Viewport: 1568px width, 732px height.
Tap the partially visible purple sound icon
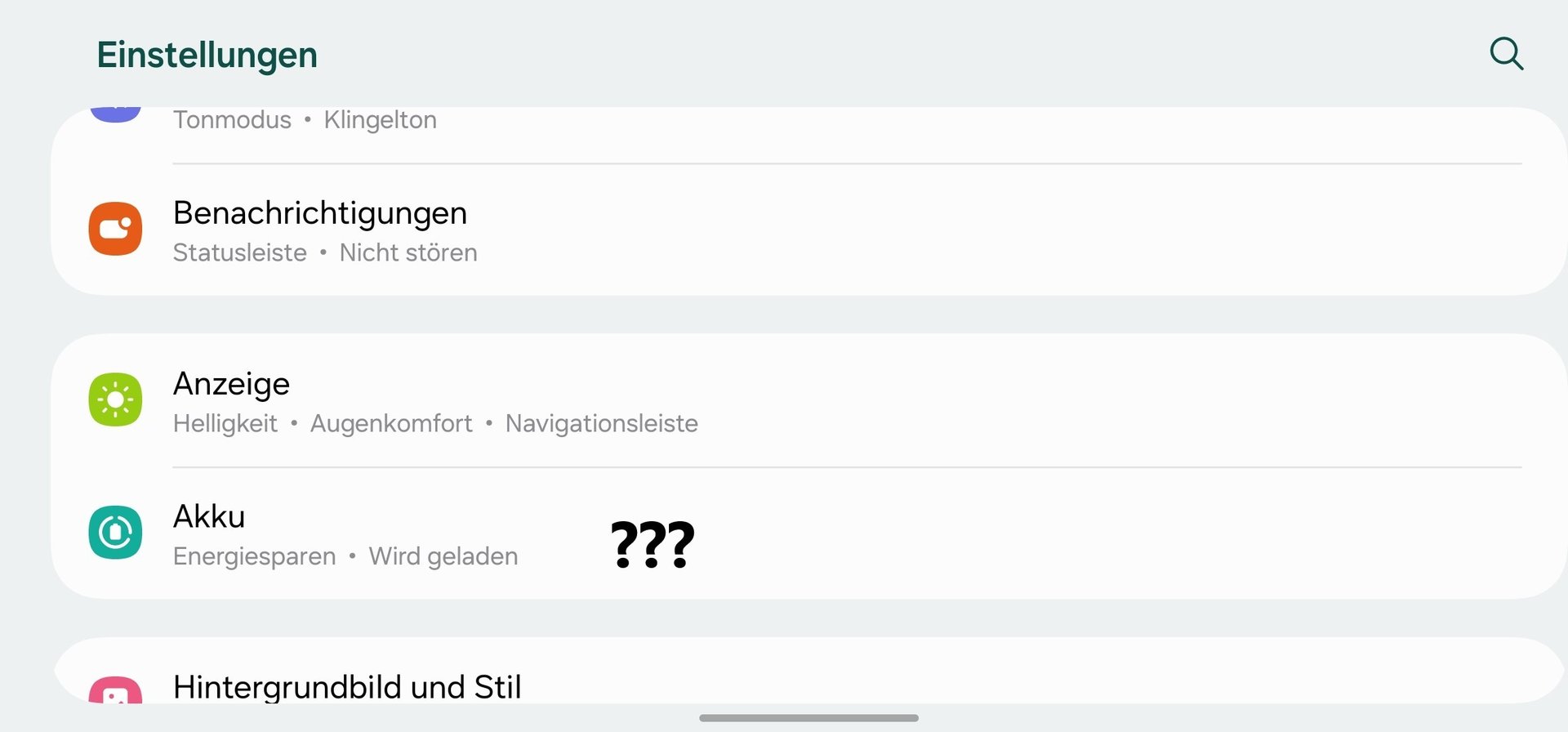[115, 114]
